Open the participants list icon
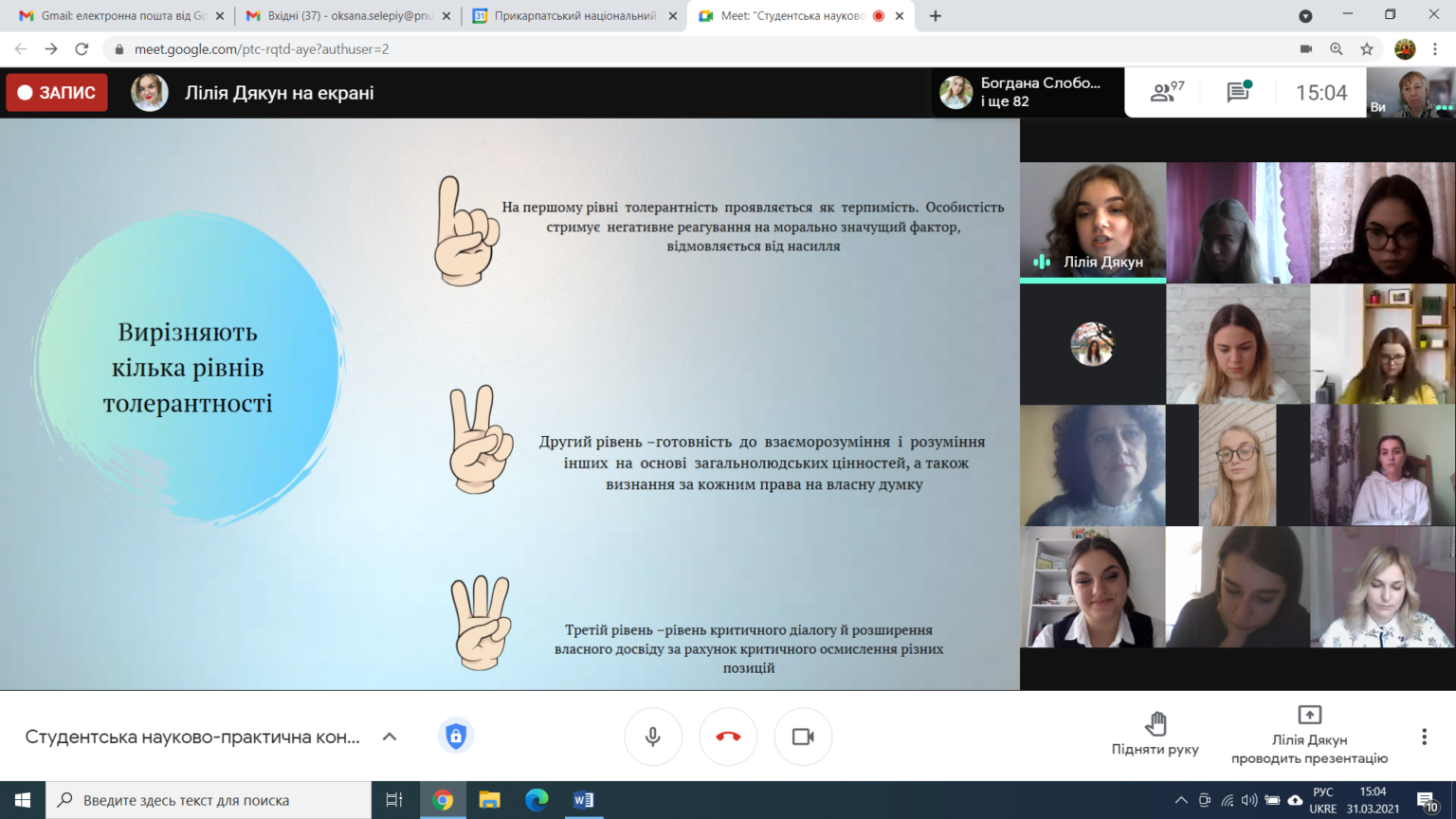Image resolution: width=1456 pixels, height=819 pixels. point(1167,92)
